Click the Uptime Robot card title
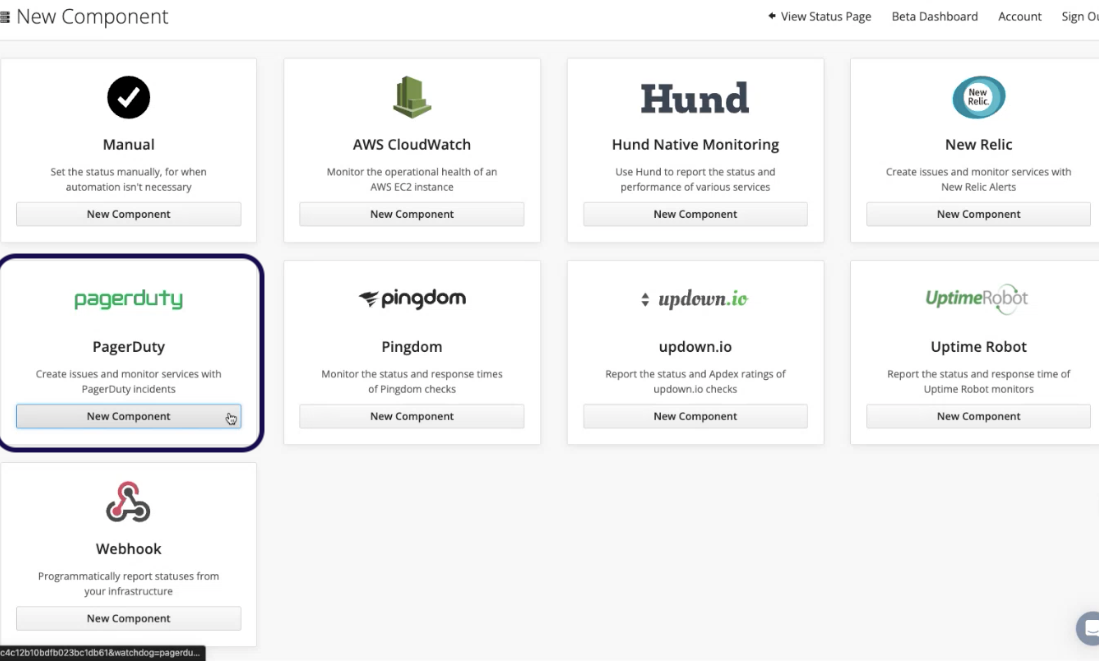This screenshot has width=1099, height=661. click(x=978, y=347)
